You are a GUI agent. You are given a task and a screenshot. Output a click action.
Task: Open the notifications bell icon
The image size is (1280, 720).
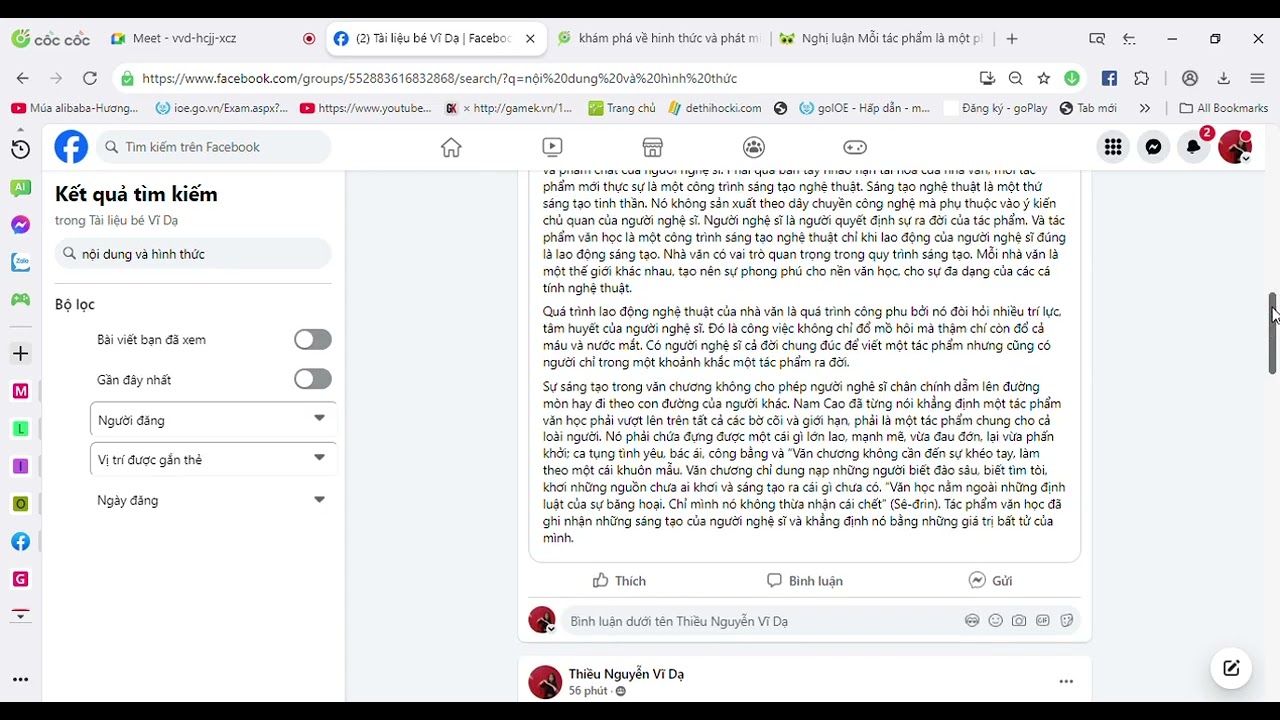pos(1193,147)
